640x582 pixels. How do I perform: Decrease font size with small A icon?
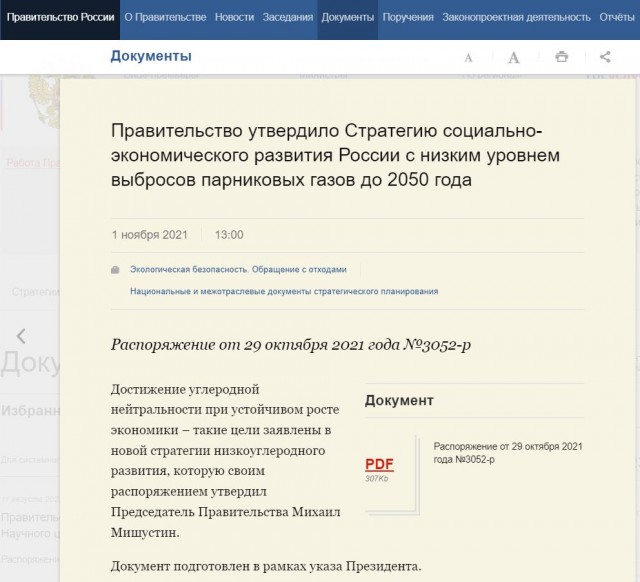468,58
